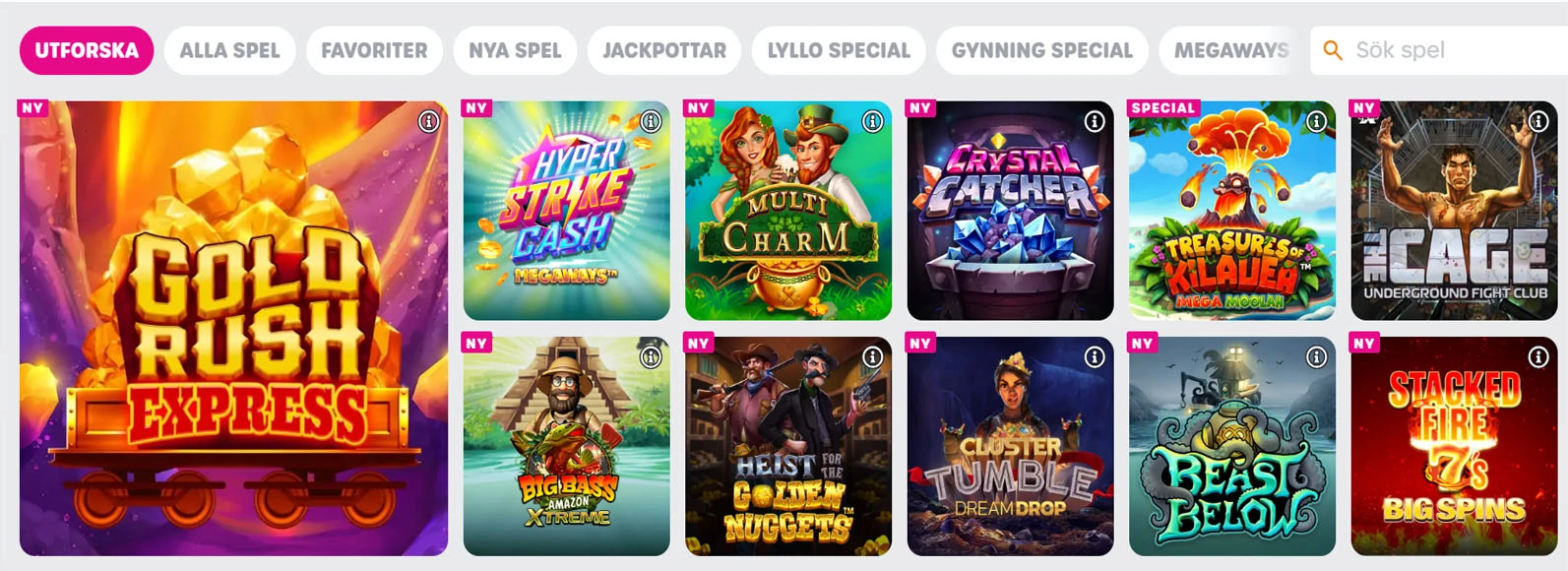
Task: View info for Treasures of Kilauea
Action: (x=1317, y=122)
